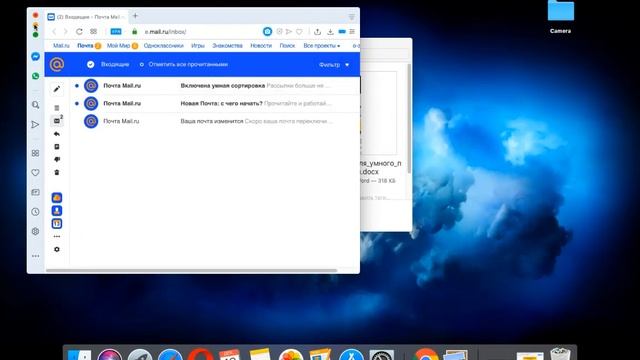Open My Flow arrow in Opera sidebar
640x360 pixels.
tap(36, 124)
